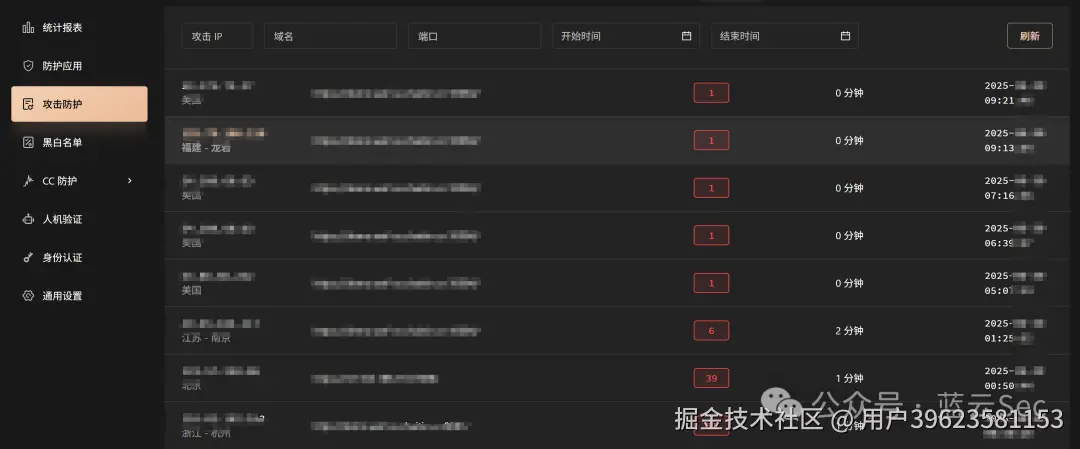
Task: Click the 0 分钟 cell in 福建 - 龙岩 row
Action: point(849,140)
